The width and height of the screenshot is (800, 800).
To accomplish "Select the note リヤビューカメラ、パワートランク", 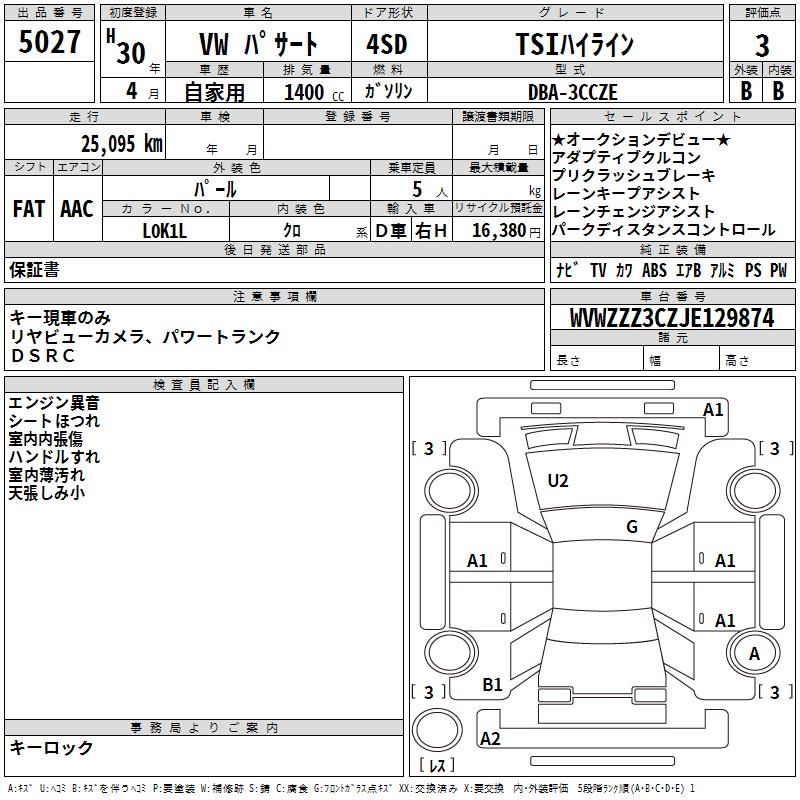I will click(x=145, y=337).
